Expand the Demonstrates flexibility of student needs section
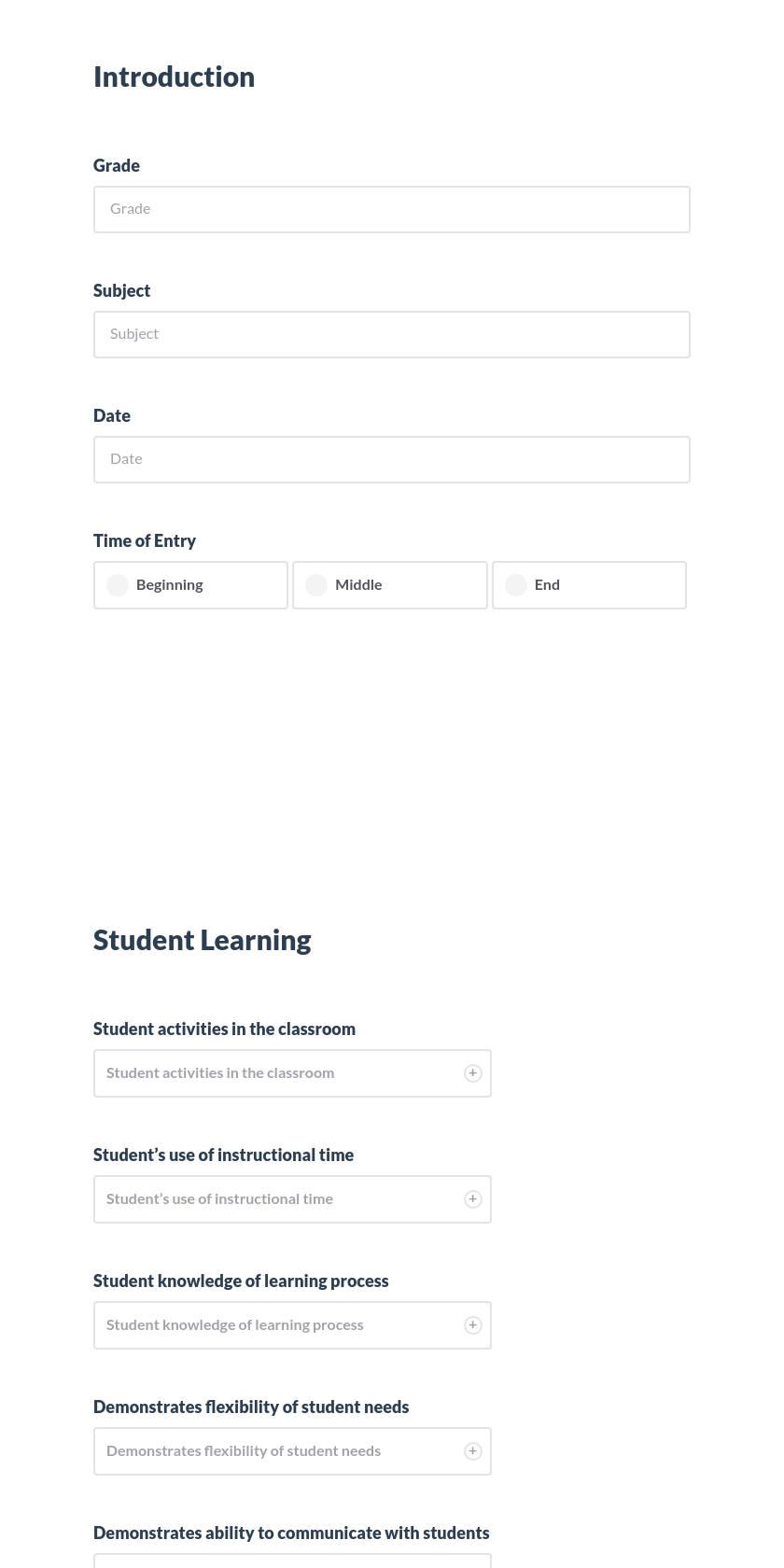 tap(280, 1450)
